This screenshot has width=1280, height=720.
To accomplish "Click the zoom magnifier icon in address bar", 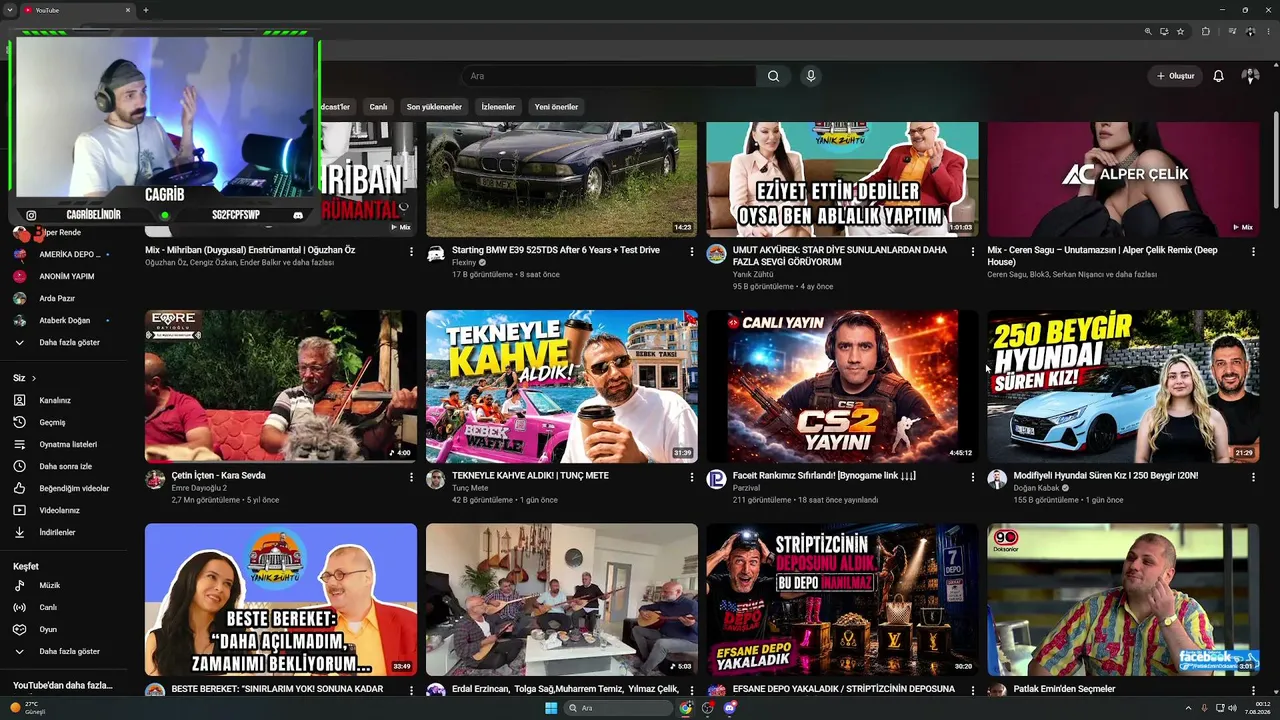I will (1148, 31).
